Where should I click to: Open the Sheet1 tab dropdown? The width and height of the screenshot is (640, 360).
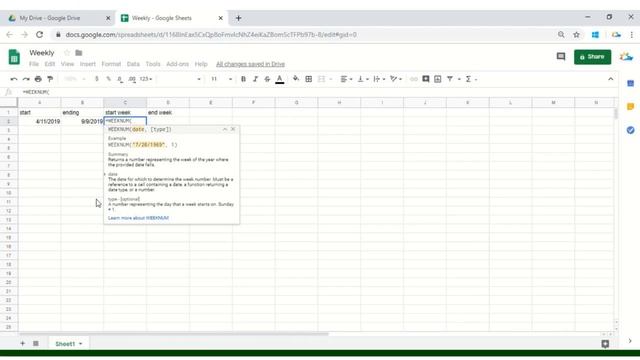[x=80, y=344]
